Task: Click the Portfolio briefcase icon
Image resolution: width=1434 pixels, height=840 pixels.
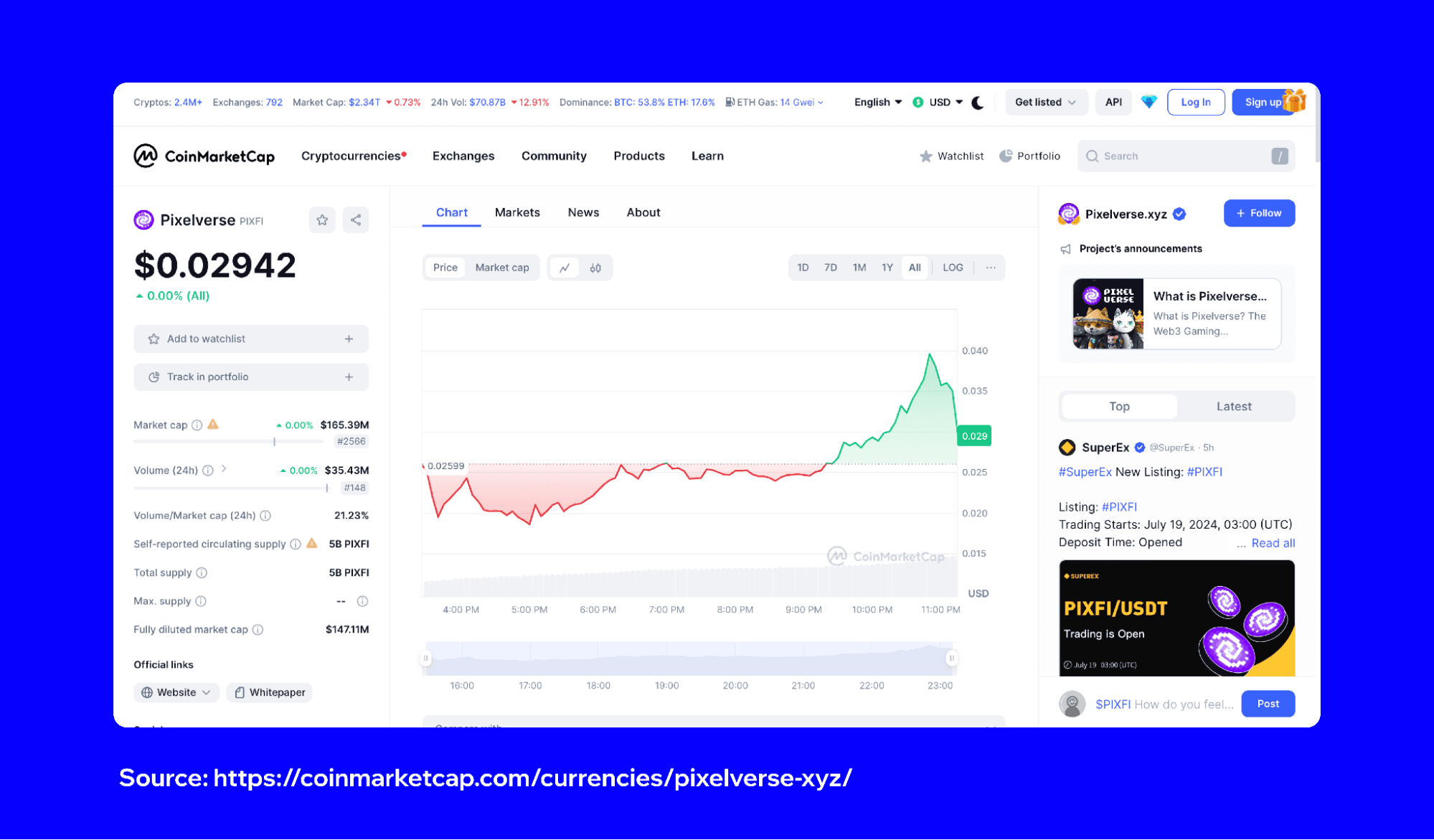Action: click(1003, 156)
